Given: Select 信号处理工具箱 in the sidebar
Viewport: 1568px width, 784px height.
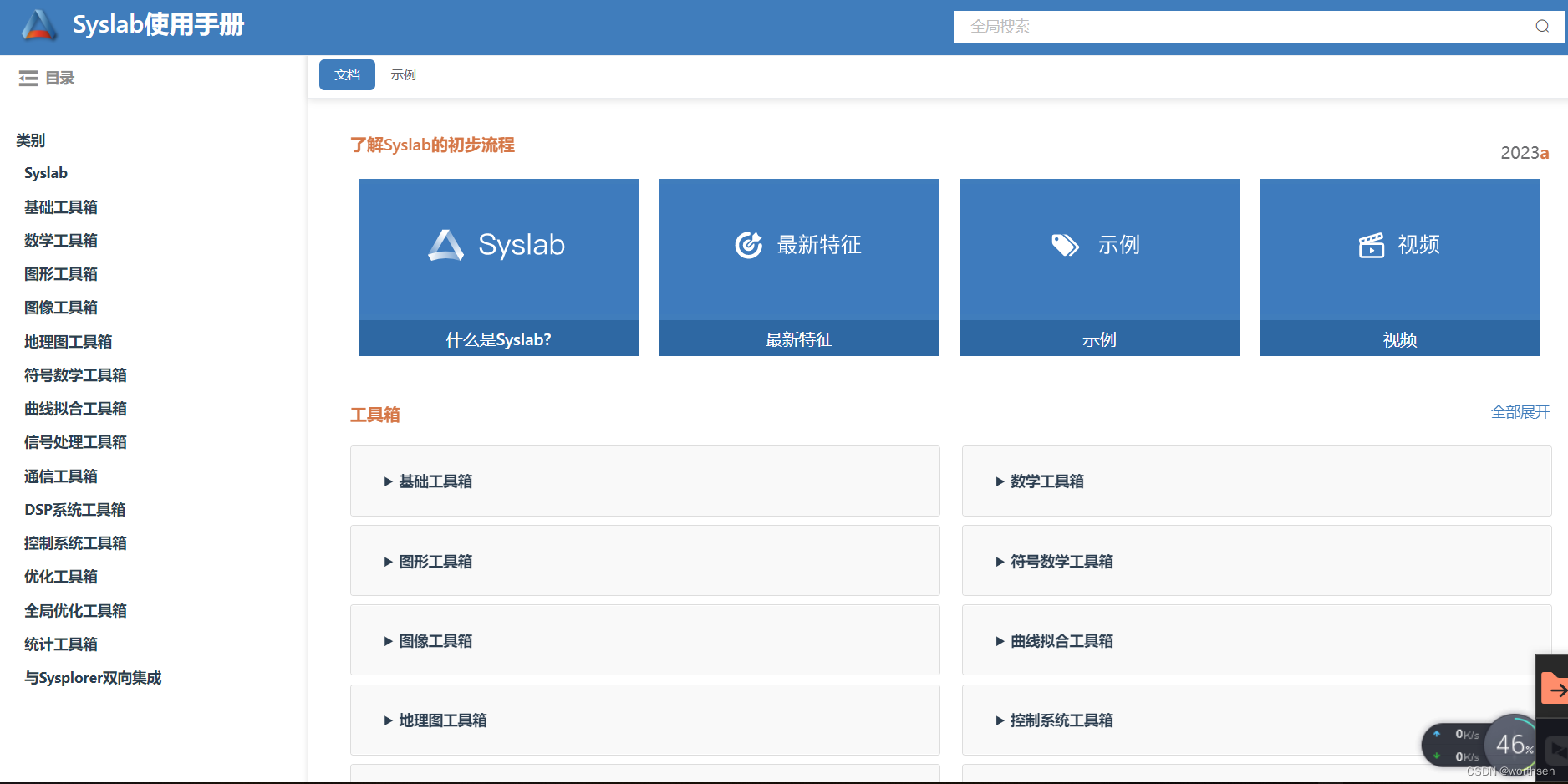Looking at the screenshot, I should pos(75,442).
